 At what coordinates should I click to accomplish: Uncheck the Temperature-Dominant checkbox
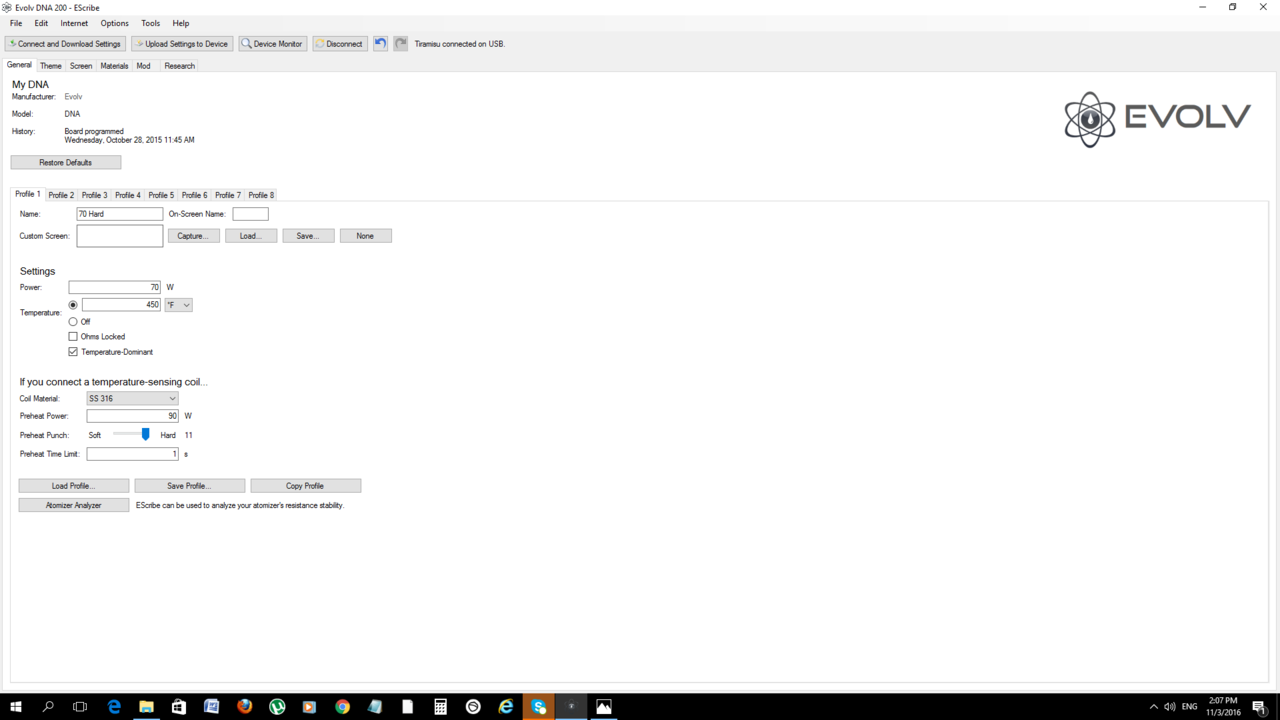tap(73, 352)
